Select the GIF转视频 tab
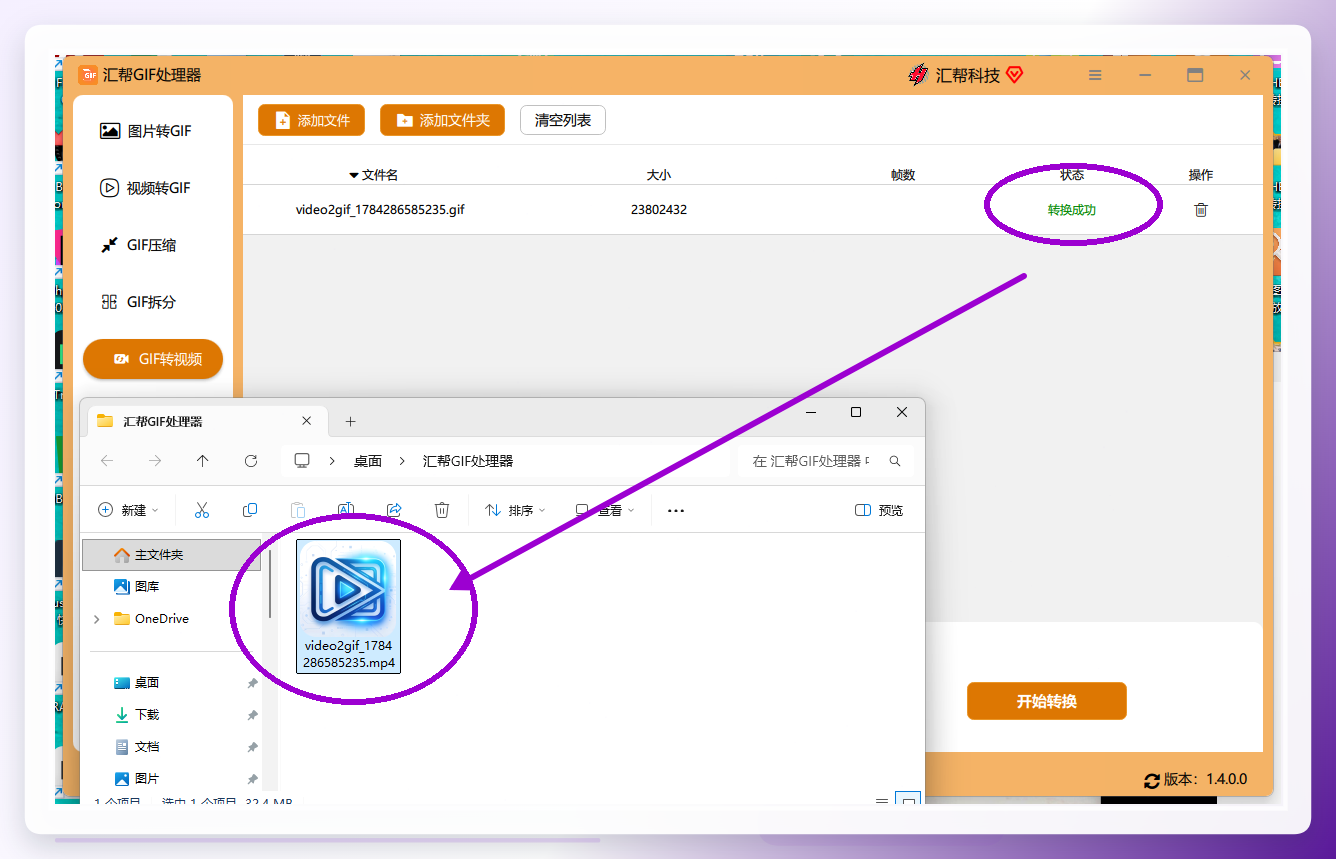1336x859 pixels. pyautogui.click(x=153, y=359)
